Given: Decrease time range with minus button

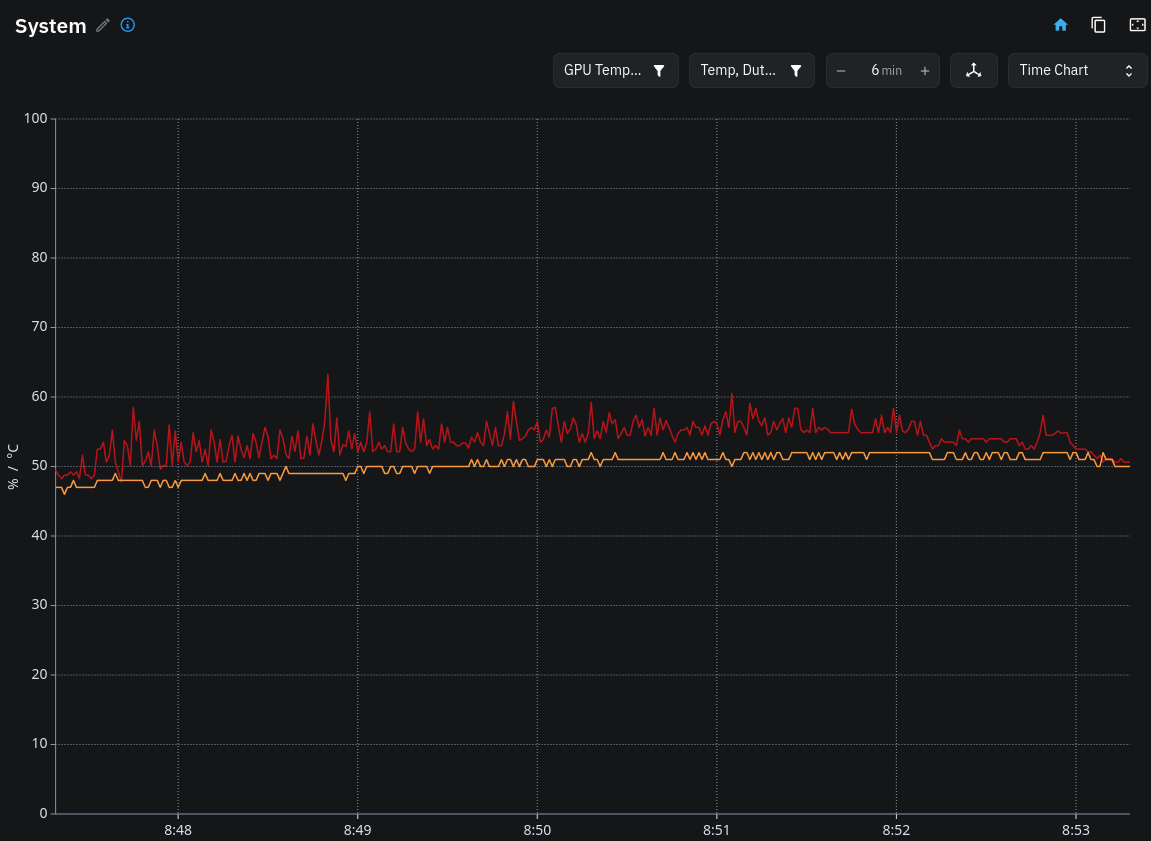Looking at the screenshot, I should [x=841, y=70].
